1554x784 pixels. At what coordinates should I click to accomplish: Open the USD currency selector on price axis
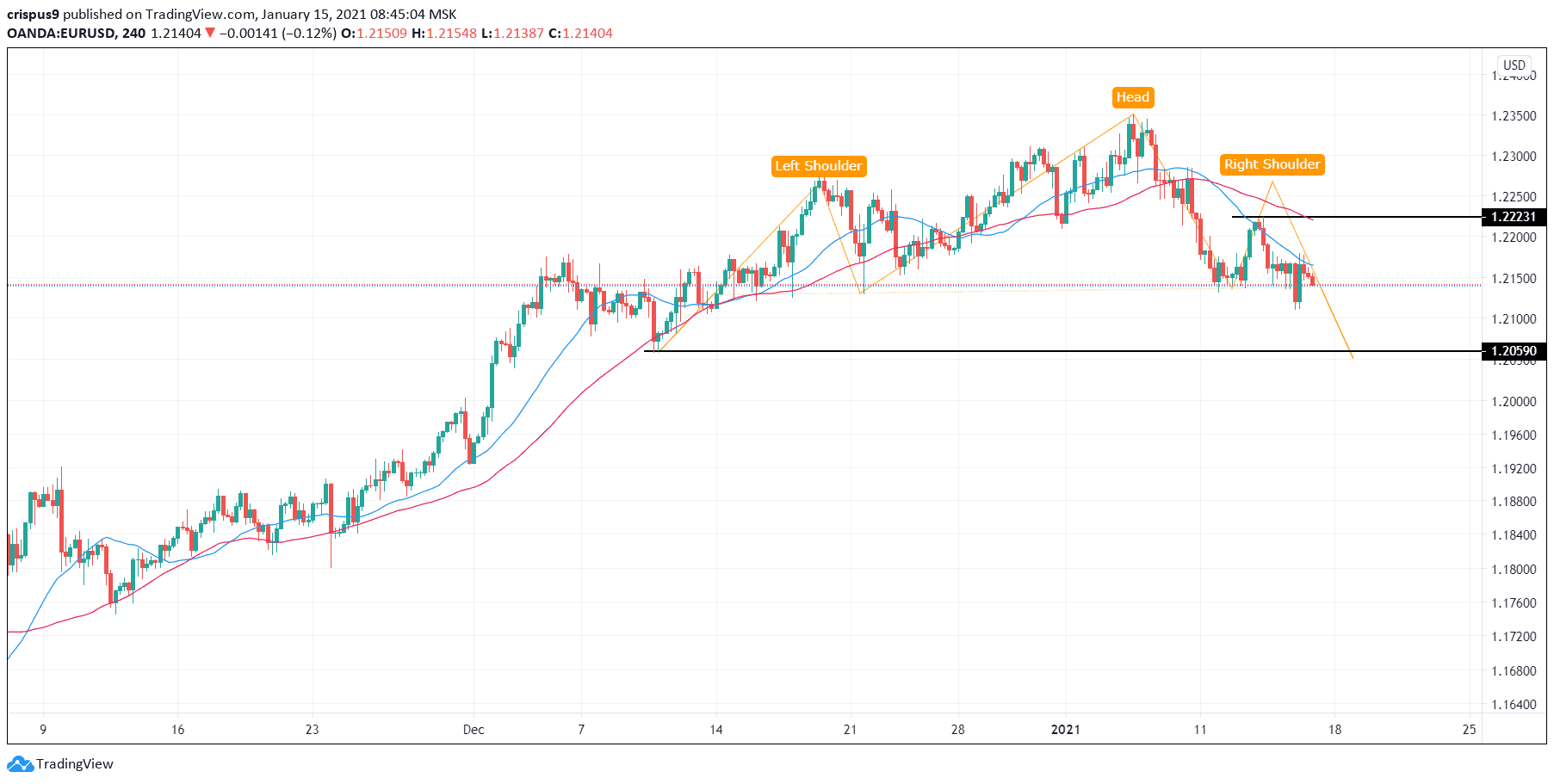(x=1514, y=65)
